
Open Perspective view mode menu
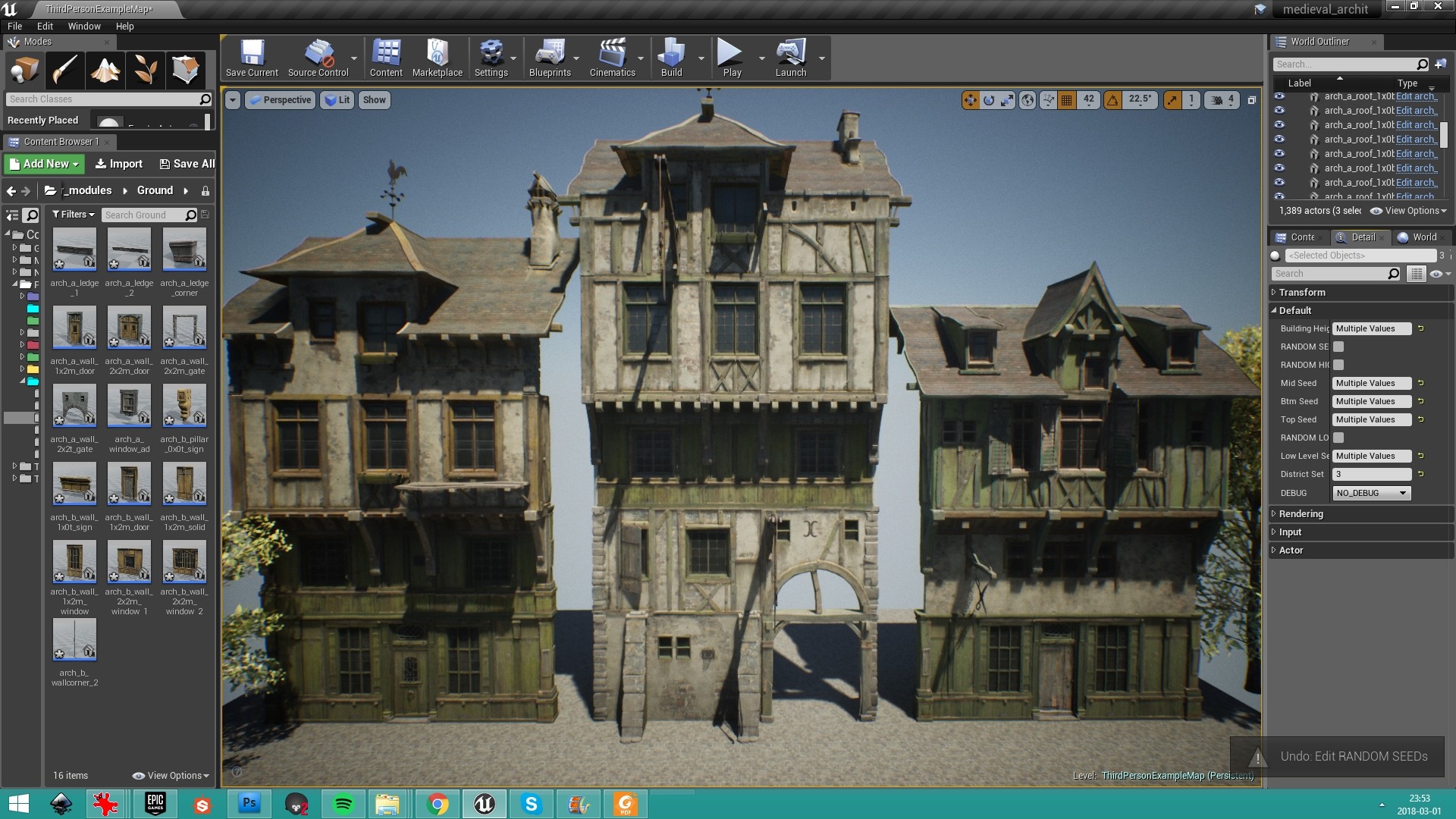coord(280,100)
